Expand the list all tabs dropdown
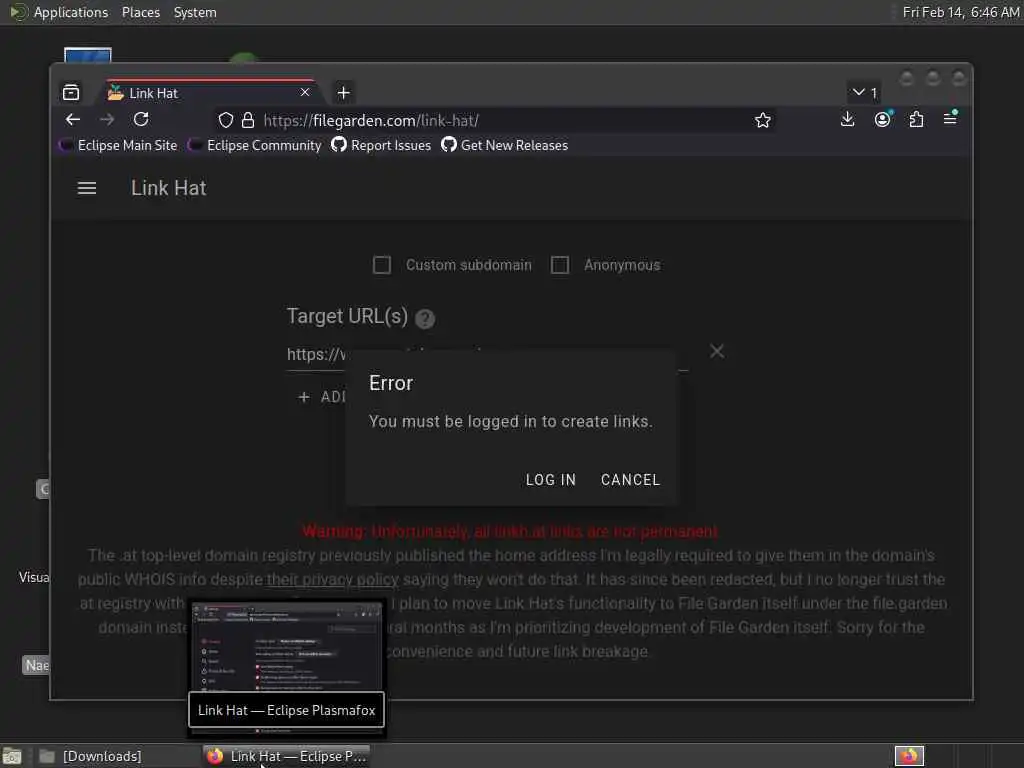This screenshot has height=768, width=1024. (864, 93)
